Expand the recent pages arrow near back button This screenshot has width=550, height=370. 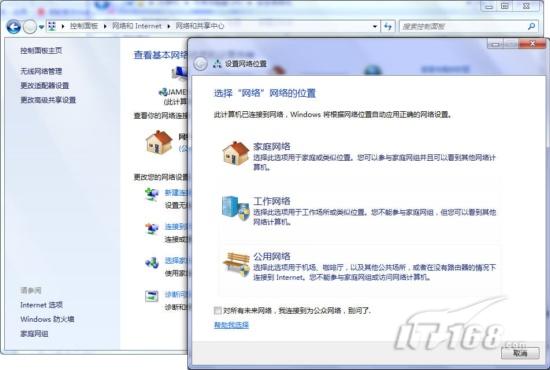click(x=41, y=27)
